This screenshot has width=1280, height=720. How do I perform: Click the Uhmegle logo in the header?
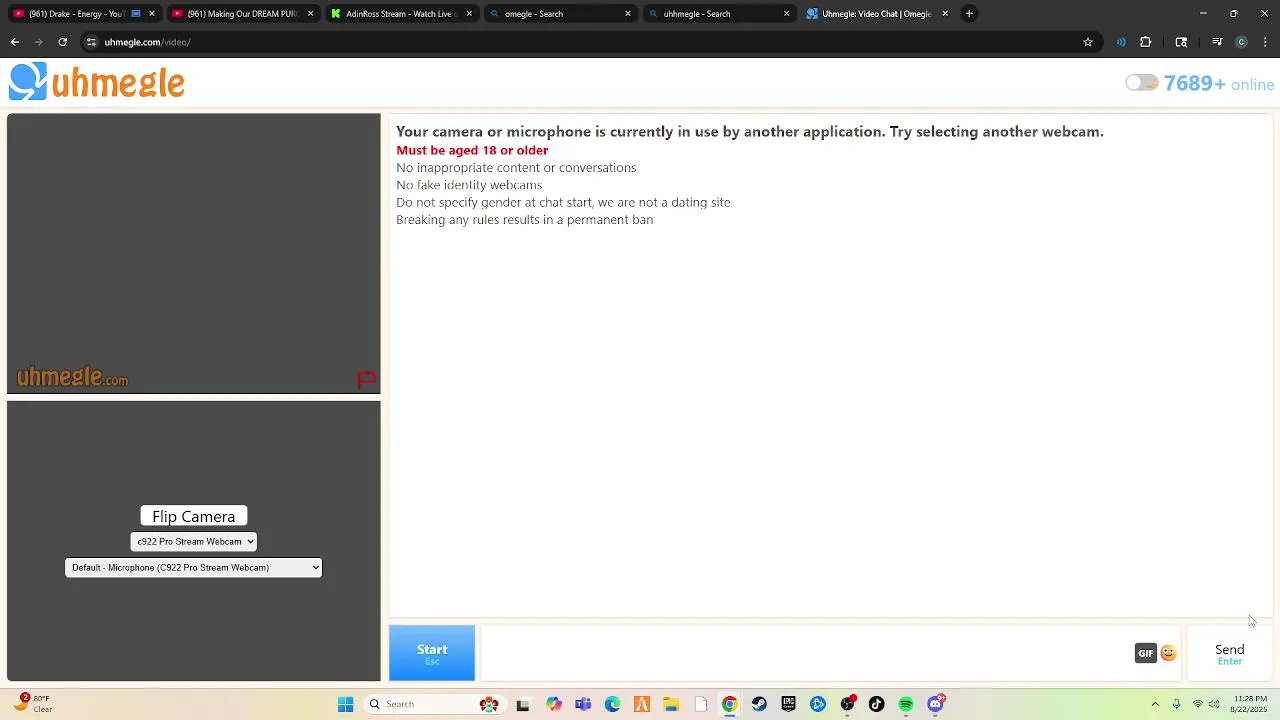coord(97,82)
